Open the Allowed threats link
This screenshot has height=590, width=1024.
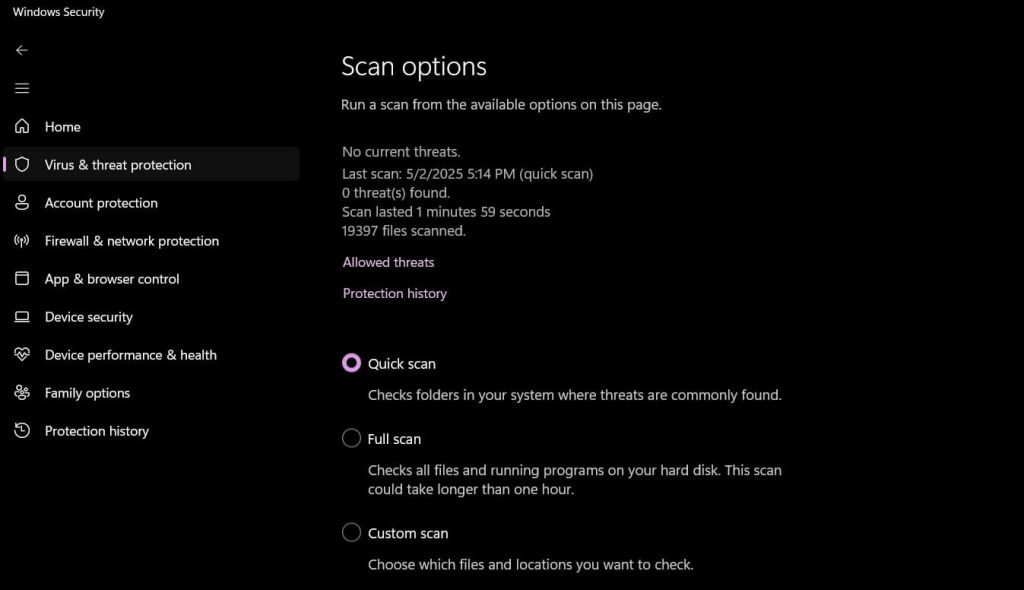(388, 262)
